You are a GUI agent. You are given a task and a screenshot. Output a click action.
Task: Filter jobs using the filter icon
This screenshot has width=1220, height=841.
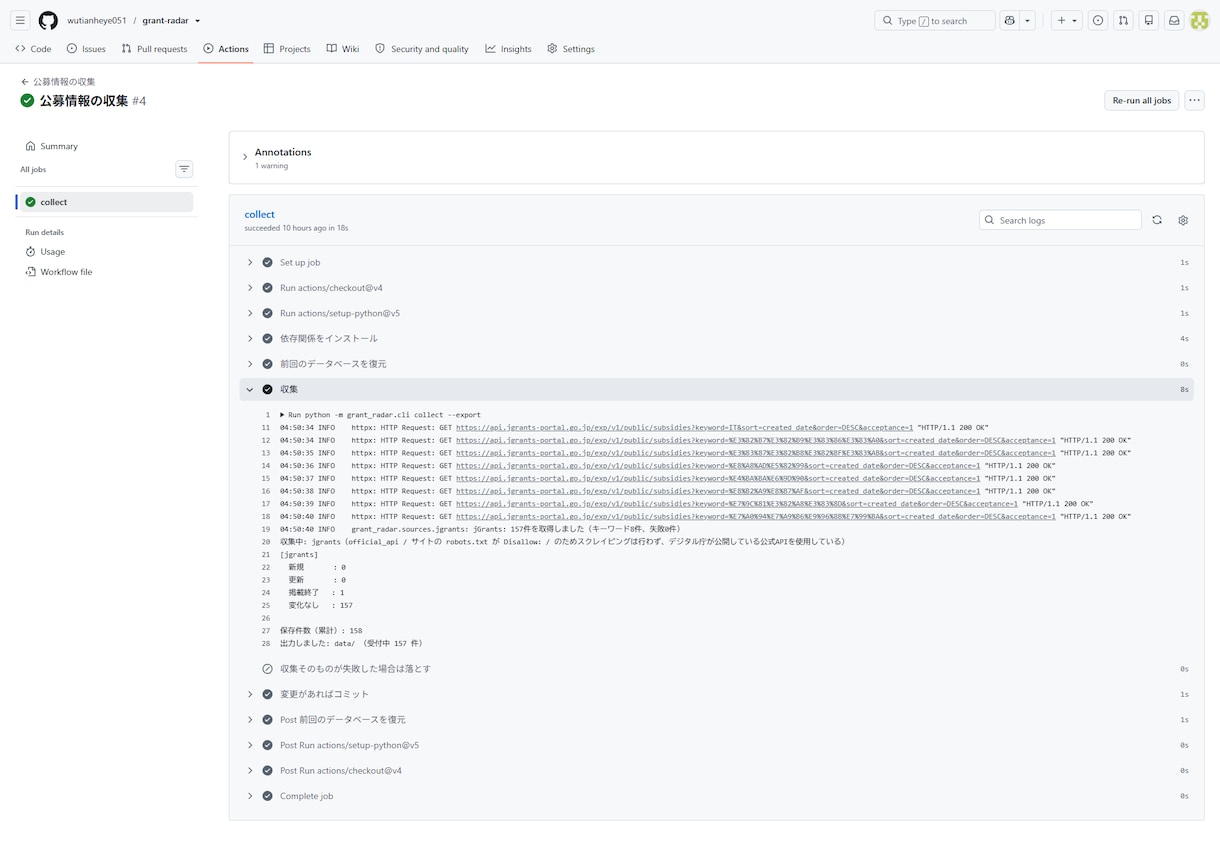click(184, 169)
